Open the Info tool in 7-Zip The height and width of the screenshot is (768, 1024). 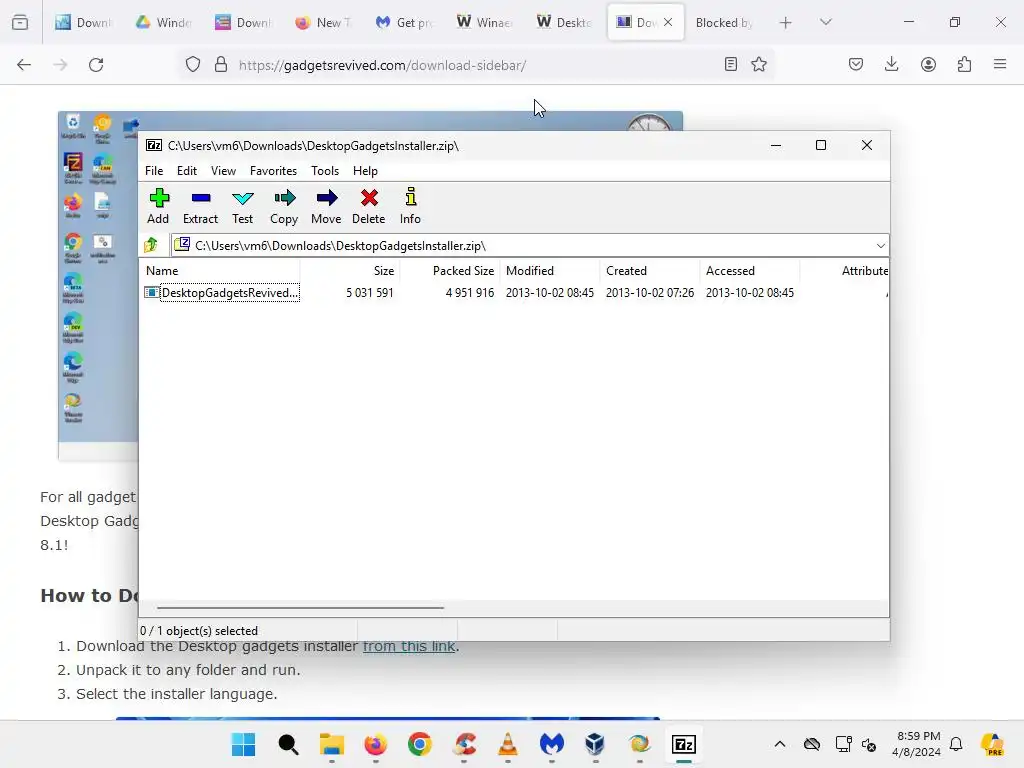(410, 206)
